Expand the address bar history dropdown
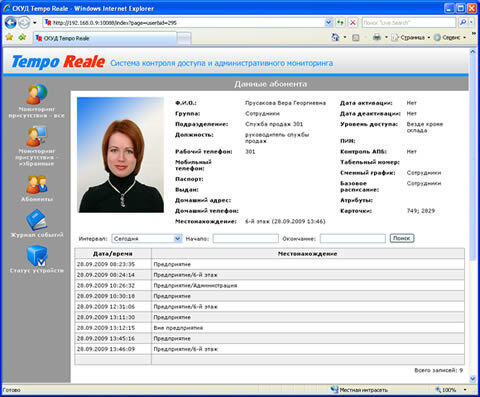This screenshot has height=397, width=480. [x=328, y=23]
